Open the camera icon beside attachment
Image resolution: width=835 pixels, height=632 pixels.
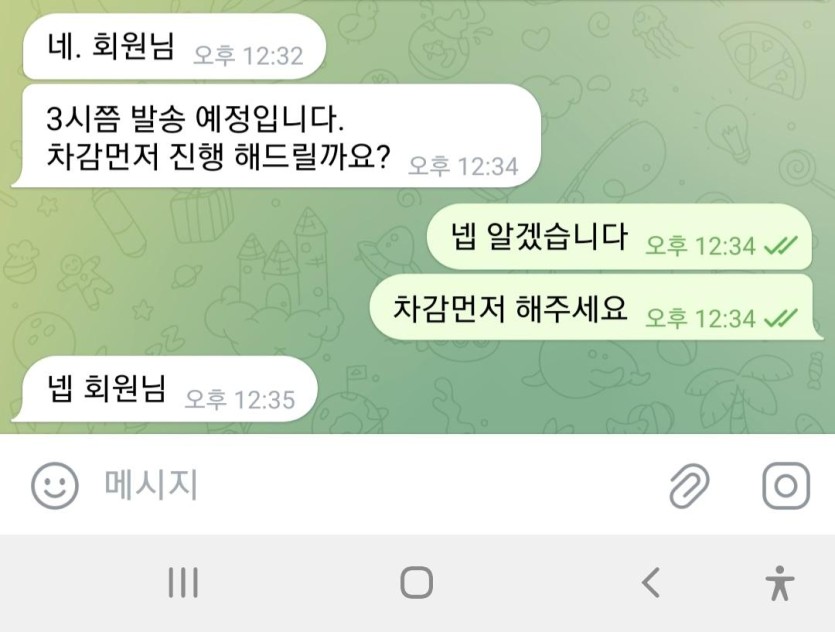(786, 486)
